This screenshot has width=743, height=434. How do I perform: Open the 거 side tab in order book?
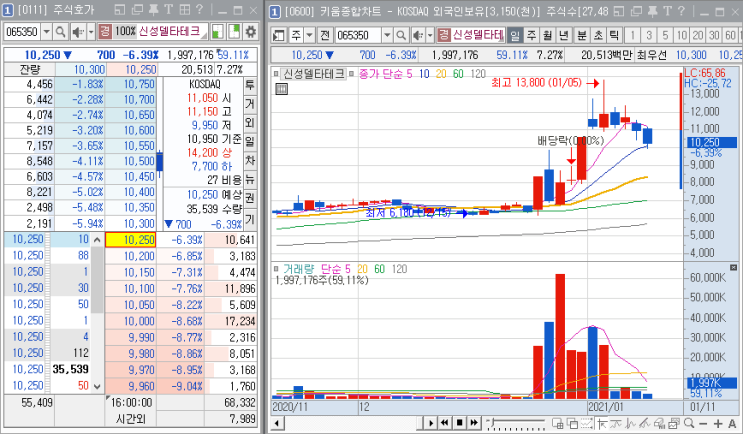click(250, 104)
